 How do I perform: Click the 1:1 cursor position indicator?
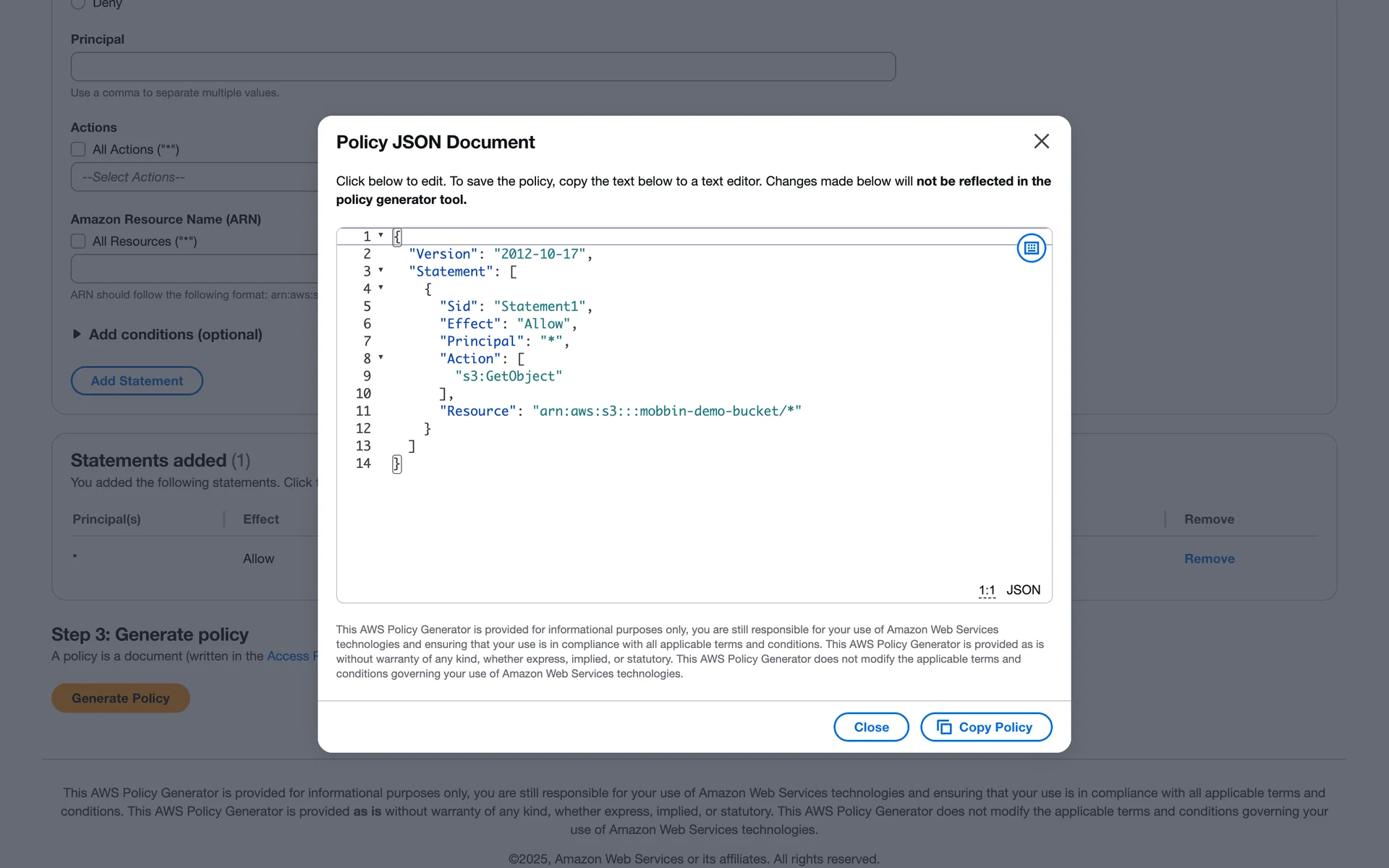tap(987, 590)
